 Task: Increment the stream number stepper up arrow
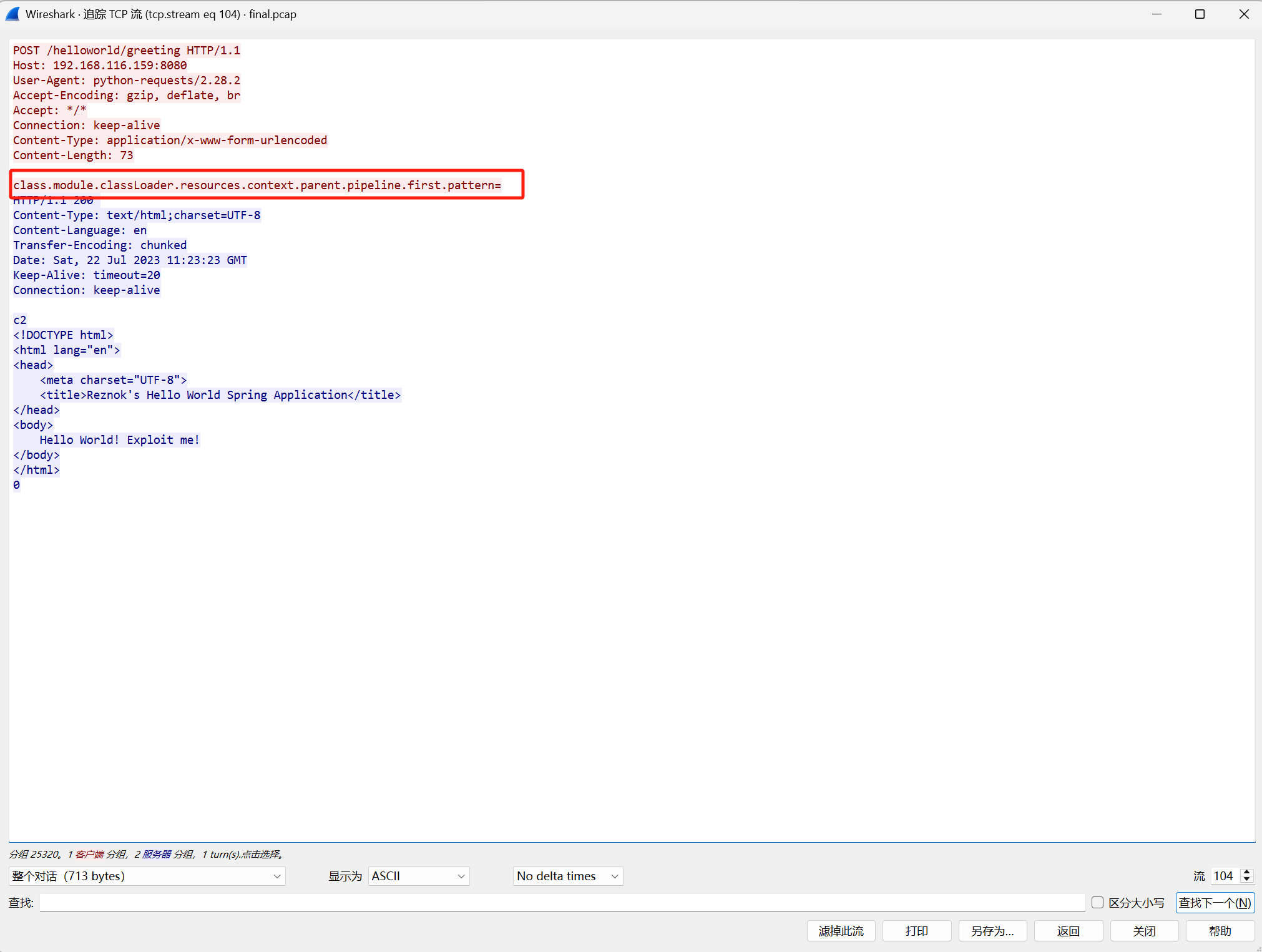[1246, 872]
